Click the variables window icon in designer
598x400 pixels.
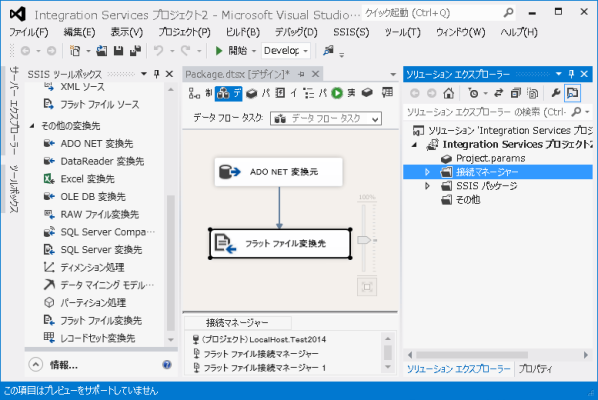tap(387, 93)
